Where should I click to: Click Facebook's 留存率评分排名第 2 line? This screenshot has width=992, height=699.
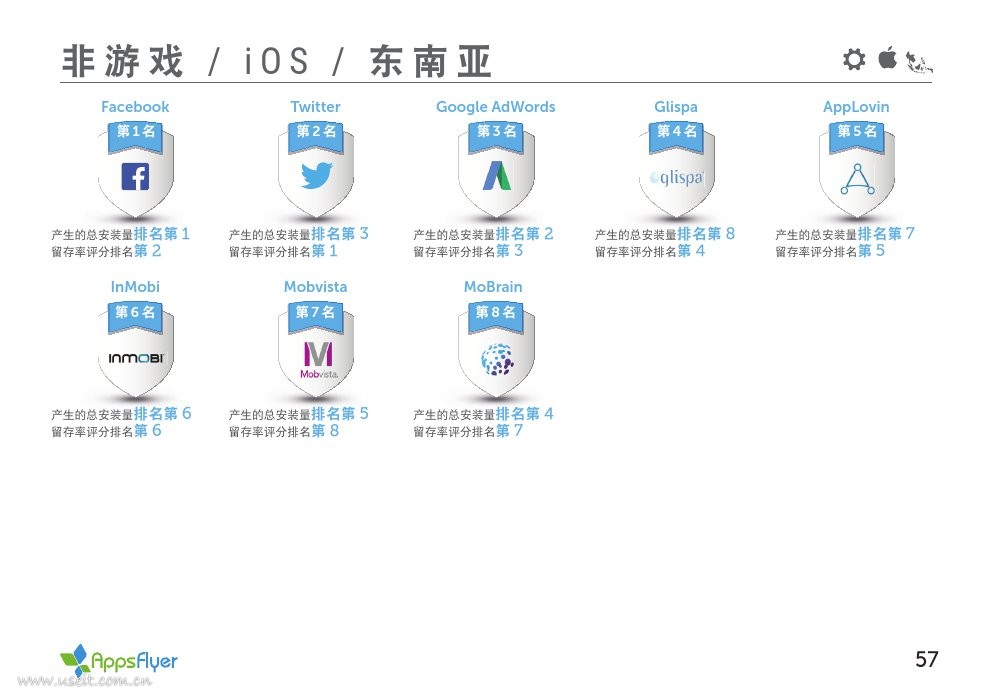point(106,251)
